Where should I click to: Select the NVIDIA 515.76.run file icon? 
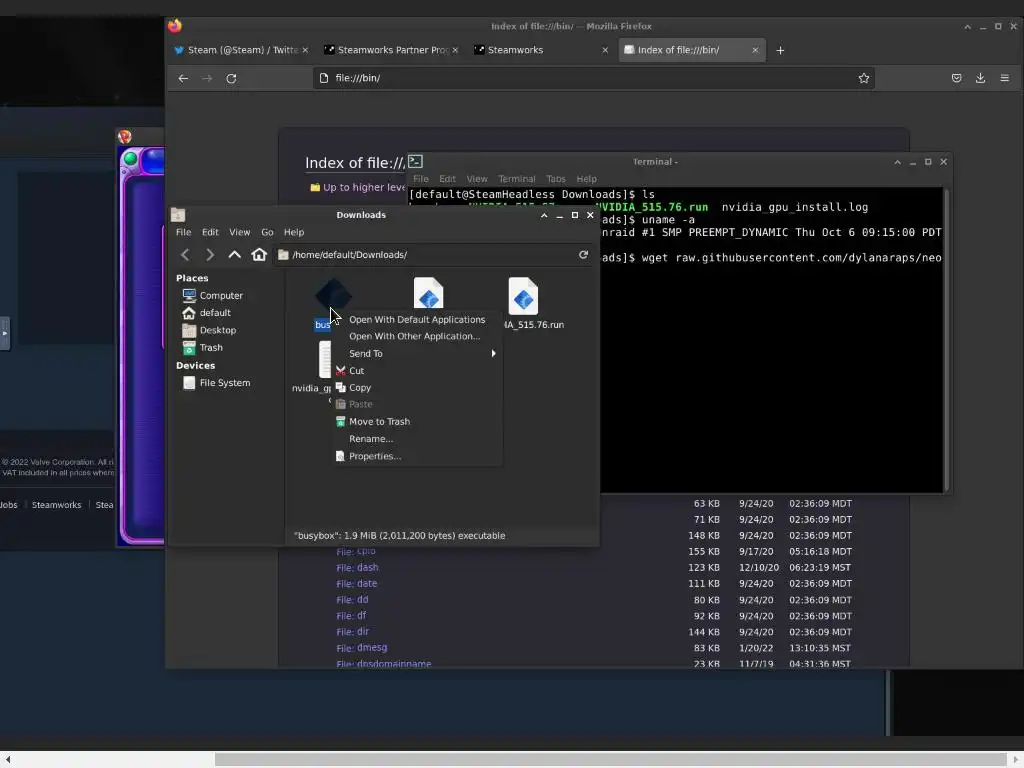pos(523,296)
